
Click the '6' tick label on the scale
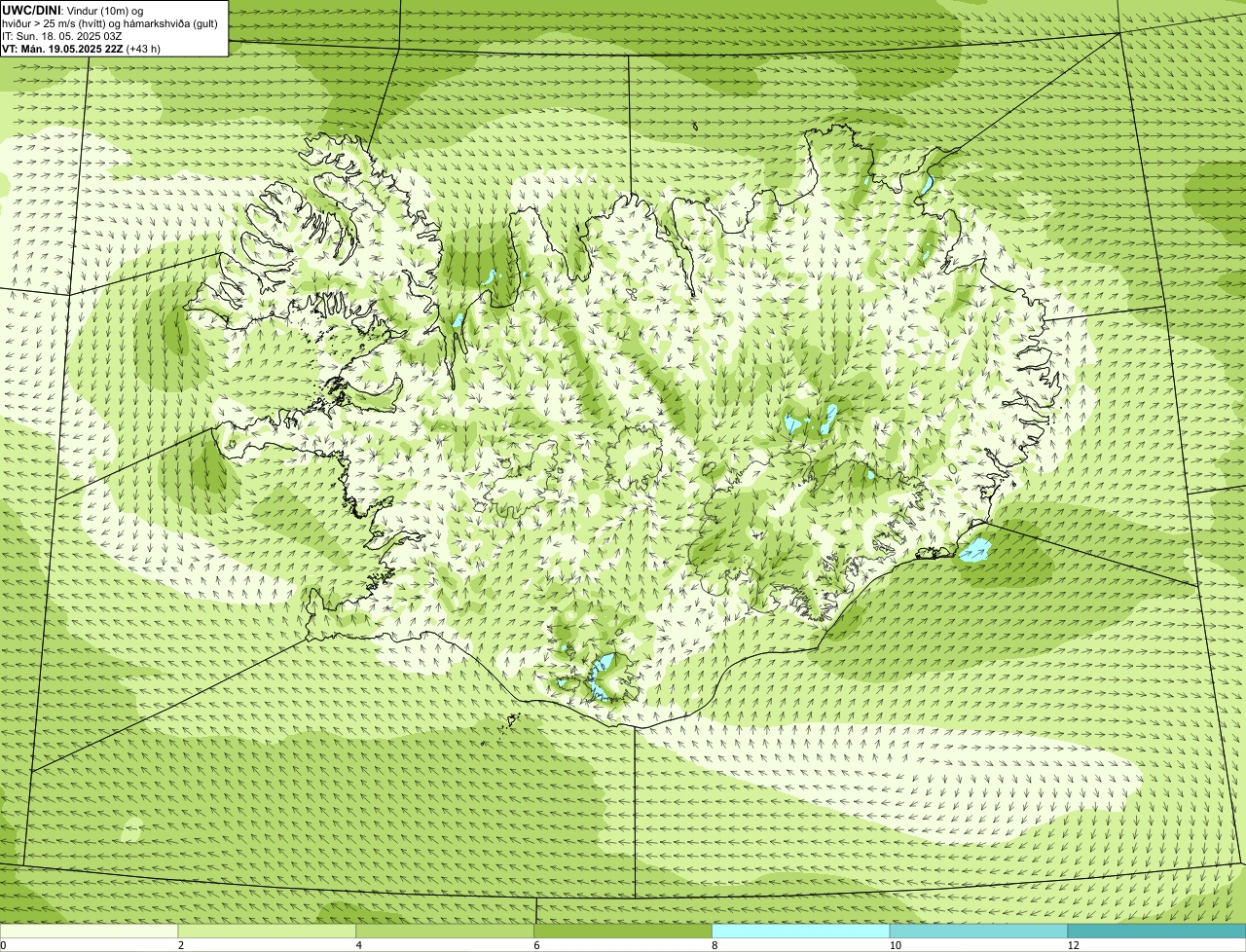click(536, 945)
